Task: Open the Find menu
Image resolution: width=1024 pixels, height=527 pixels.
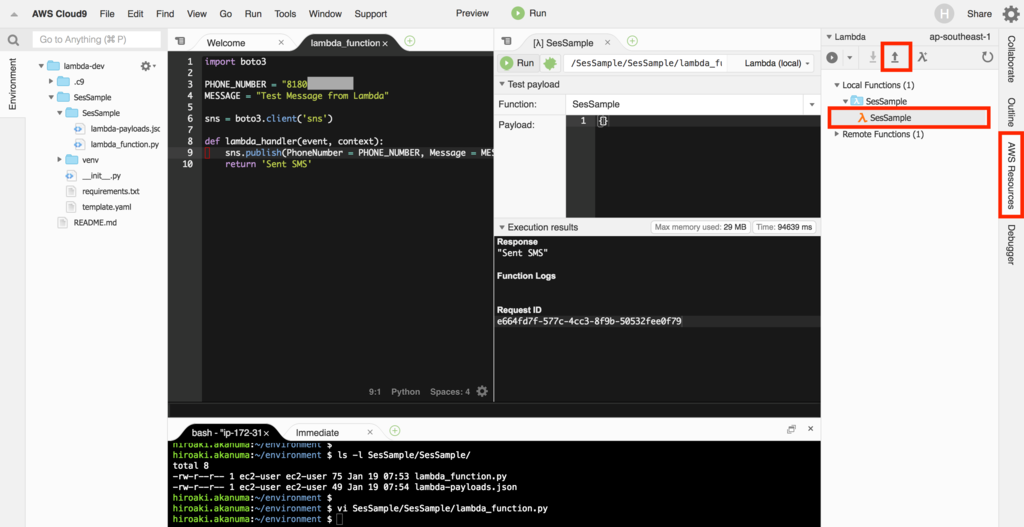Action: (x=165, y=14)
